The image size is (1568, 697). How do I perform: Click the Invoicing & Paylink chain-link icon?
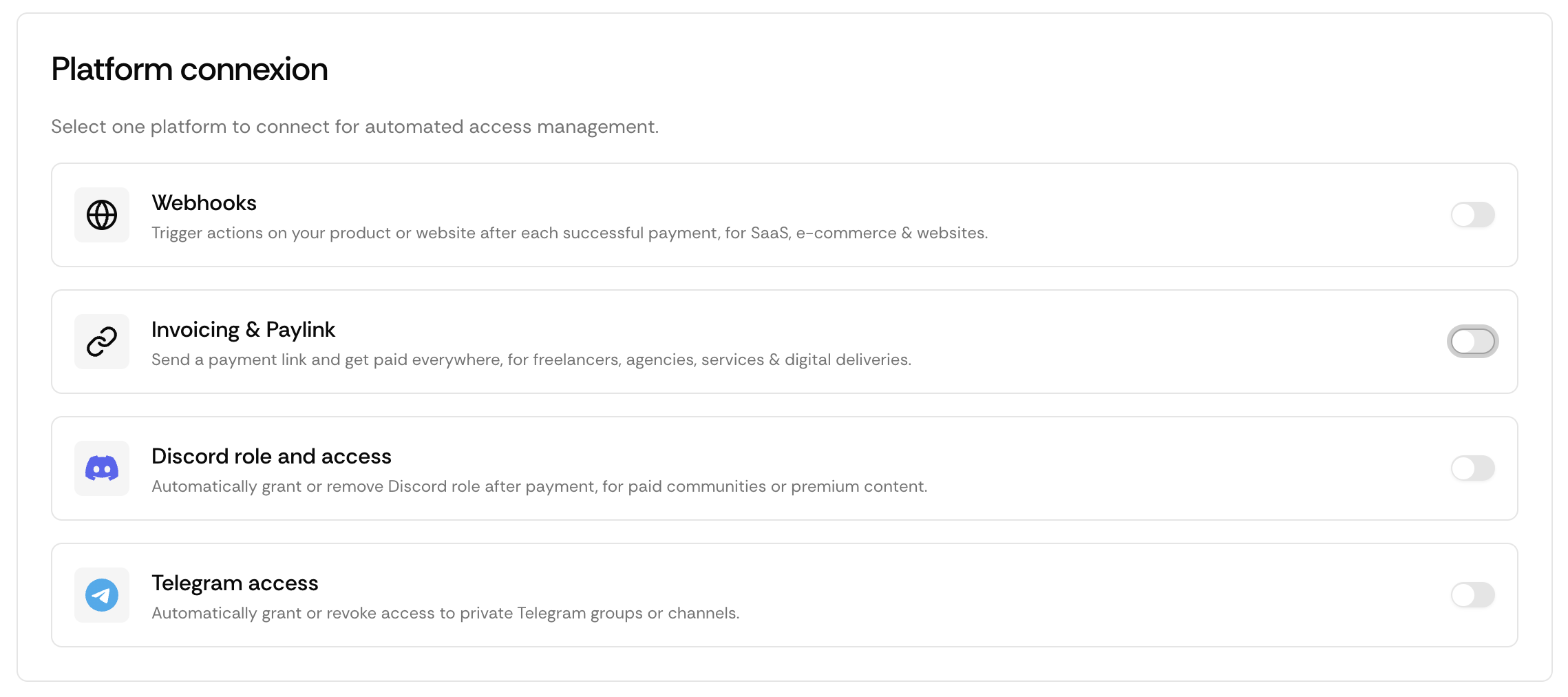point(102,342)
